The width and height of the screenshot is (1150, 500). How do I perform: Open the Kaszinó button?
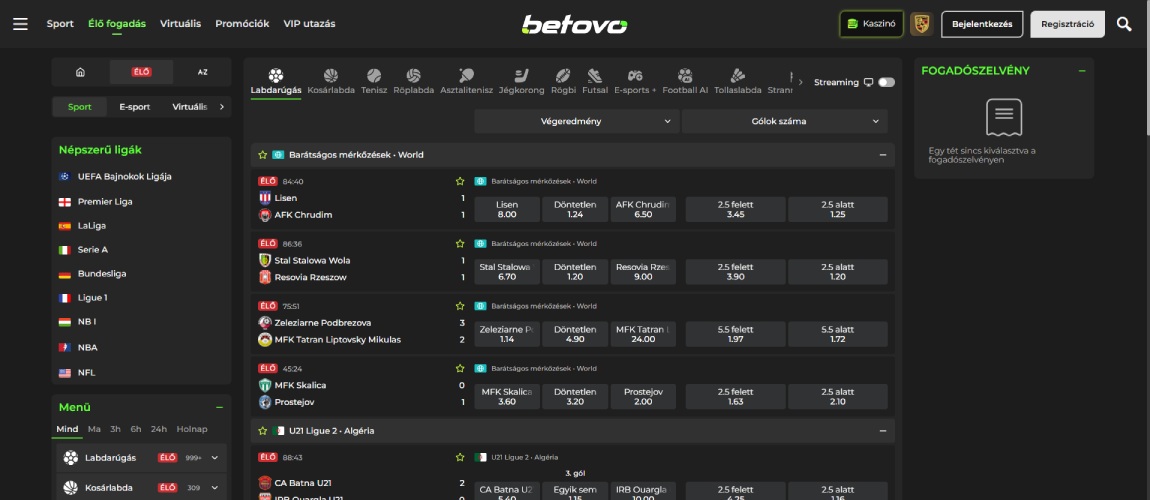pos(871,24)
